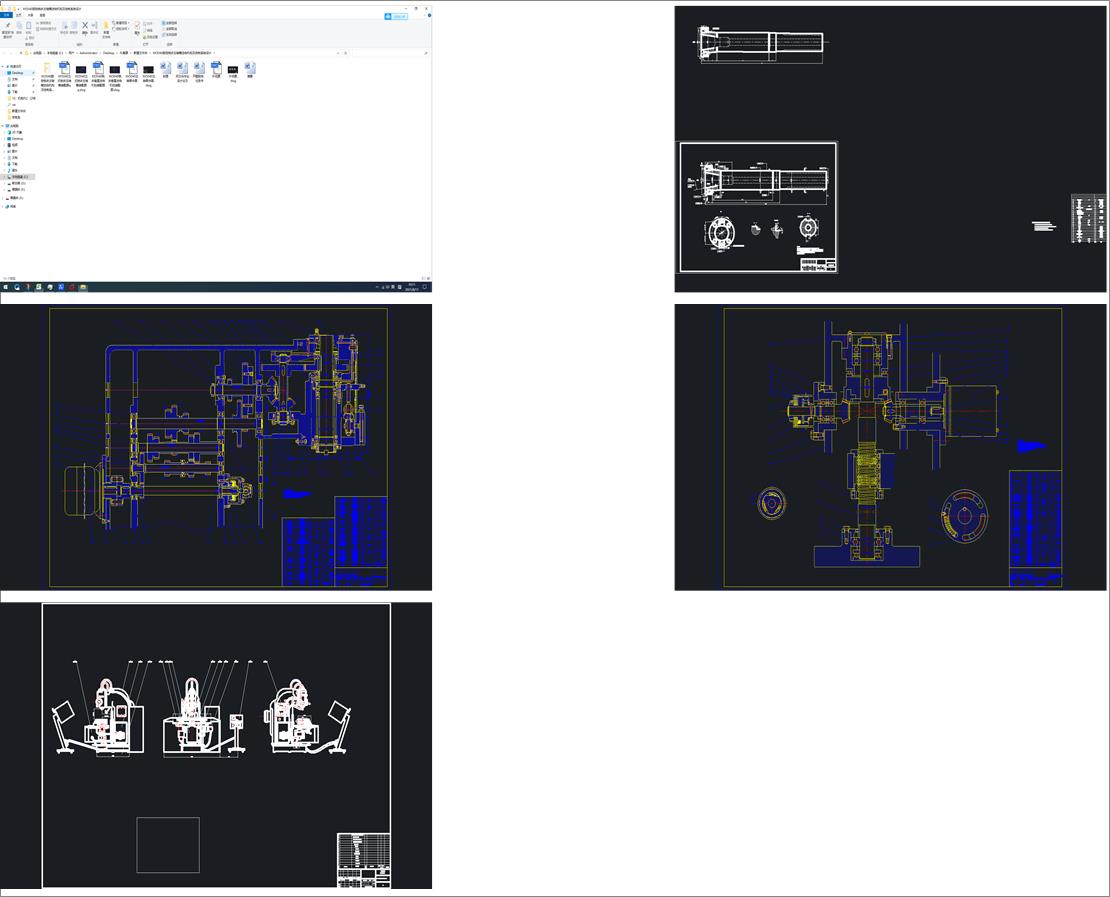Collapse the 快速访问 section in the navigation pane
The height and width of the screenshot is (897, 1110).
point(2,67)
